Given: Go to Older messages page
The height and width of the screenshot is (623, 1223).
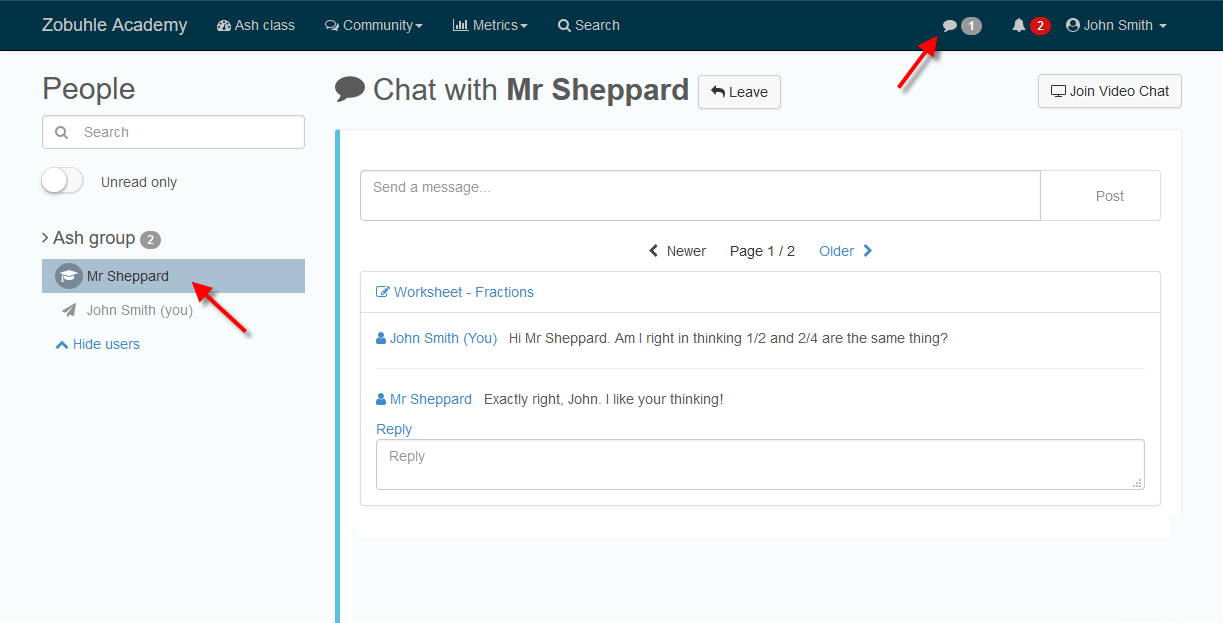Looking at the screenshot, I should pos(846,251).
